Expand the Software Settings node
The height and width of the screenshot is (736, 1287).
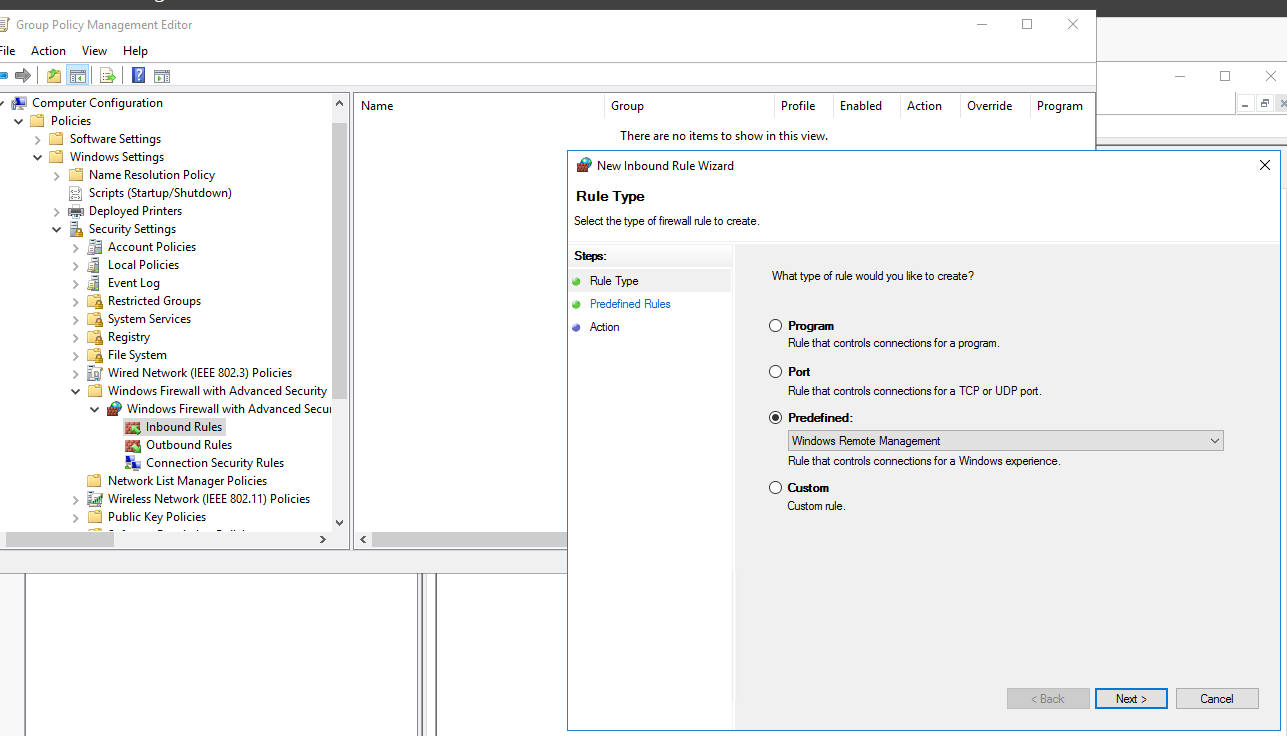38,139
